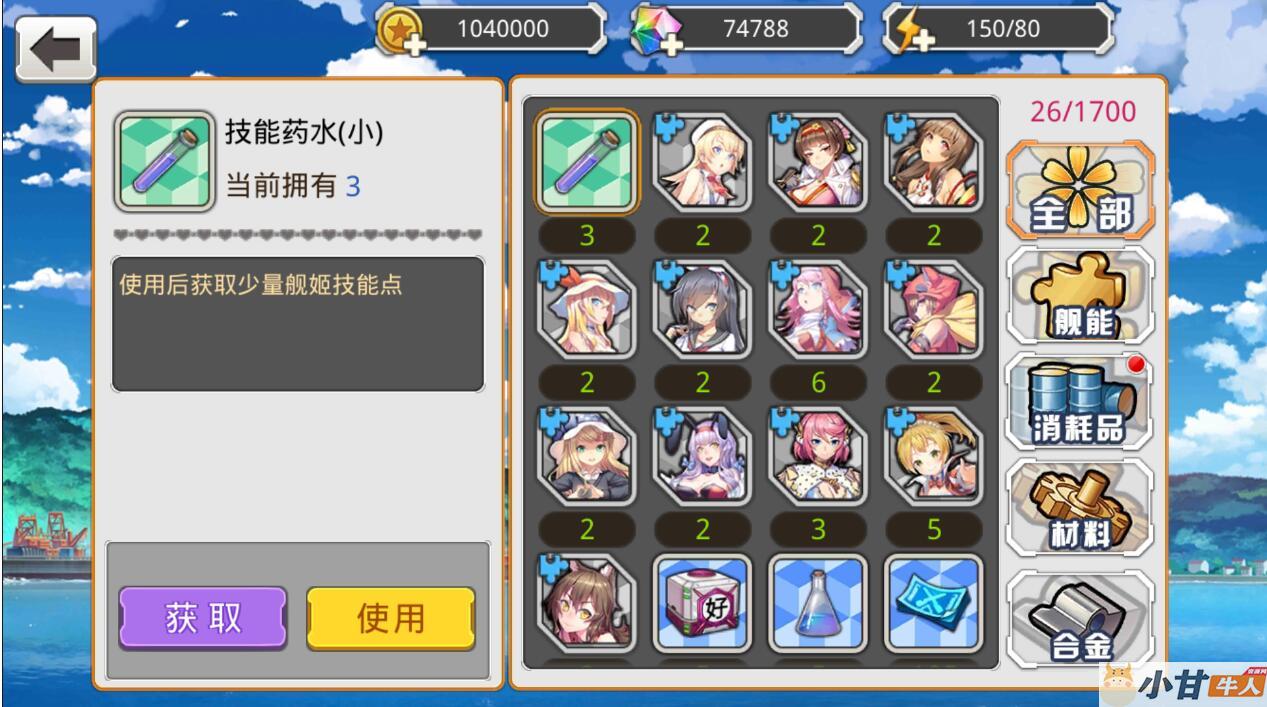Screen dimensions: 1267x707
Task: Open the 全部 all-items tab
Action: [x=1080, y=190]
